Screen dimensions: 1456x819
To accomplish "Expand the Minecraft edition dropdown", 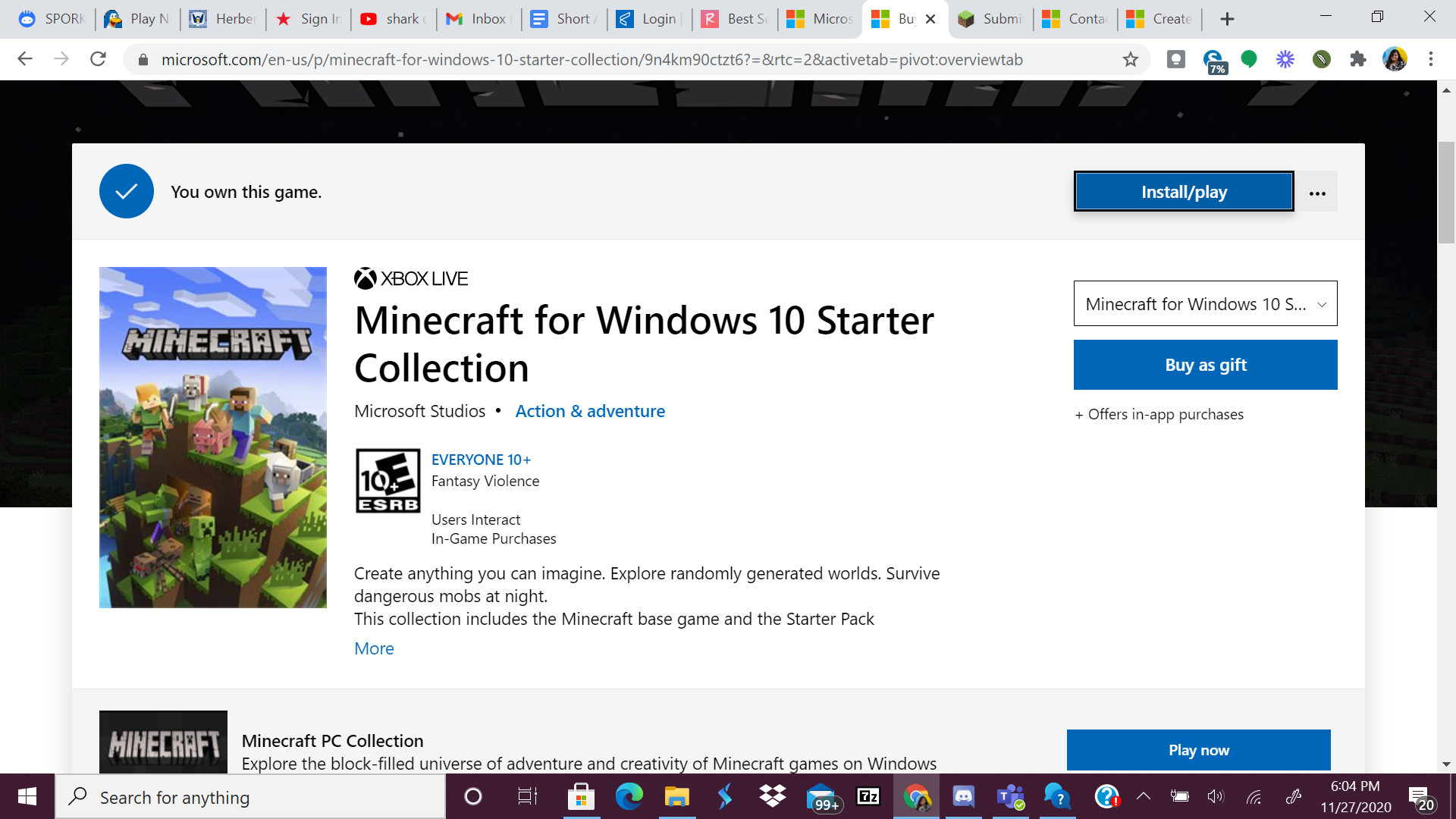I will tap(1205, 304).
